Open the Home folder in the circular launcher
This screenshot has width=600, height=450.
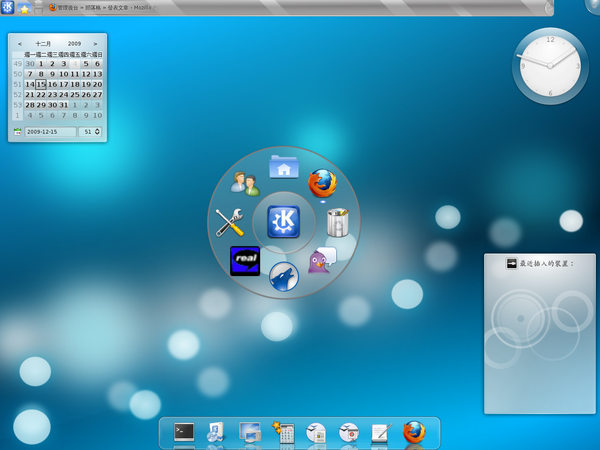(x=284, y=167)
